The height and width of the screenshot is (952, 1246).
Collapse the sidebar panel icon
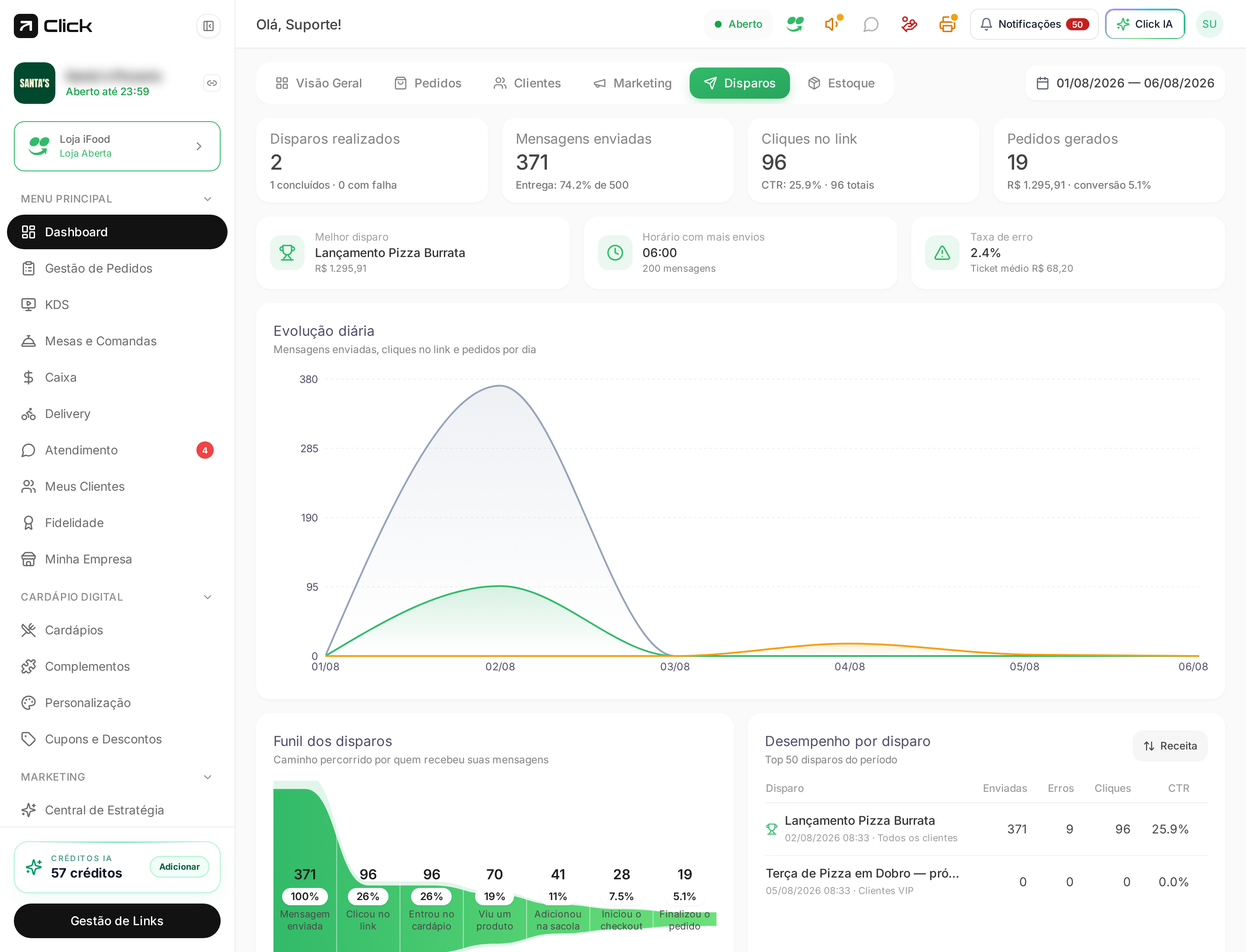(209, 26)
